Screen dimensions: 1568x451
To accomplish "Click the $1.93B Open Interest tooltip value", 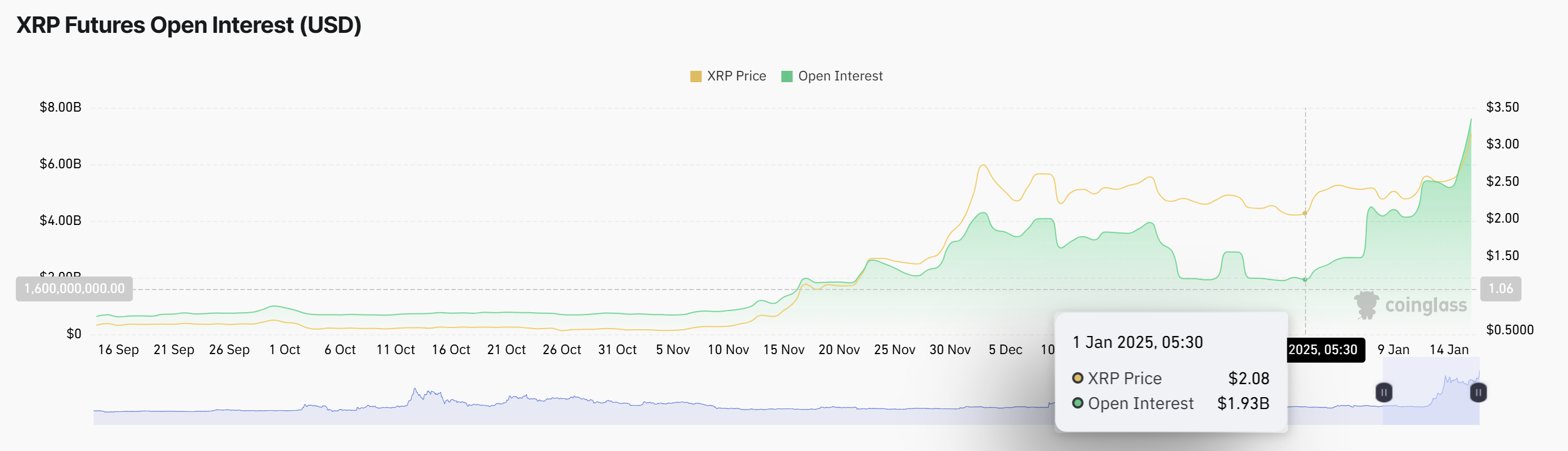I will tap(1243, 403).
